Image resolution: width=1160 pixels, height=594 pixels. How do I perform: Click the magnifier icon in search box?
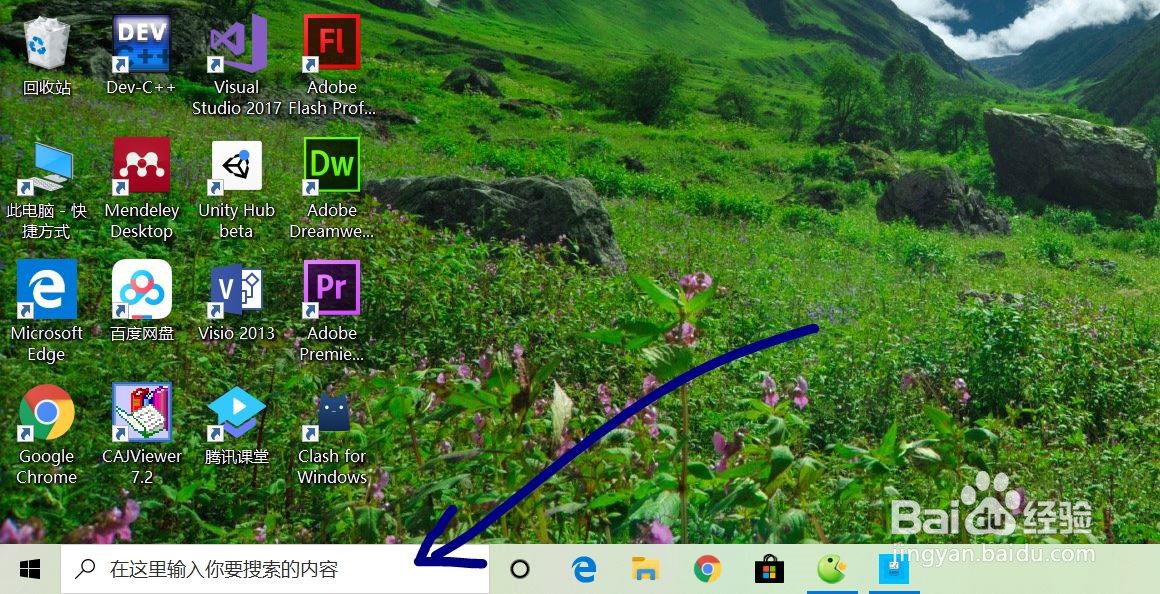tap(87, 569)
